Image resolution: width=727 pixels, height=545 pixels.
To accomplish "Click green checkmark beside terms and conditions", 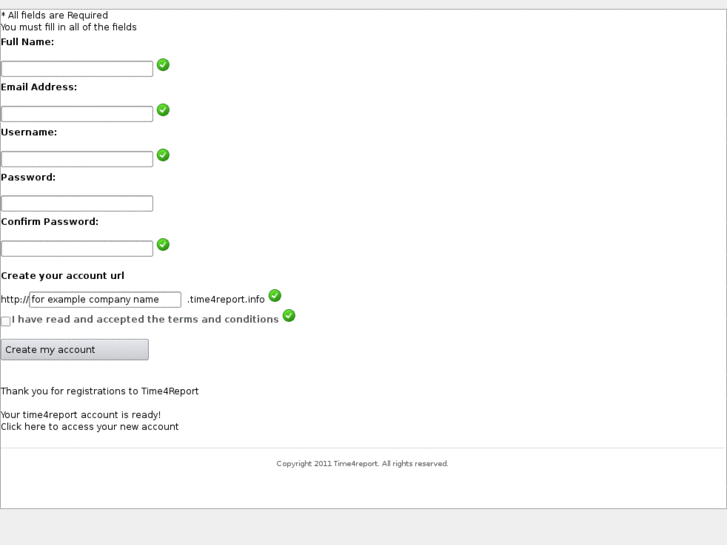I will click(x=289, y=316).
